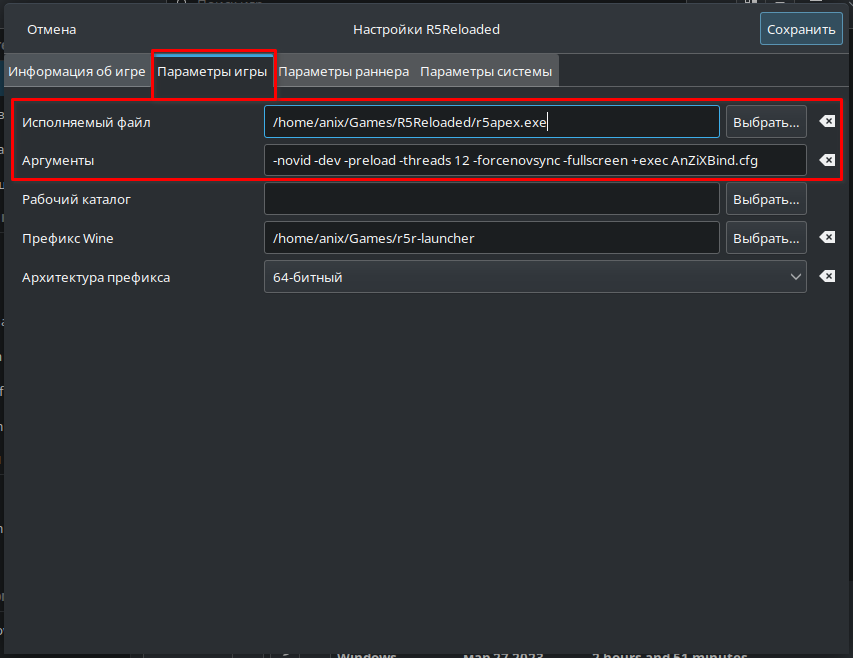
Task: Go to the Параметры системы tab
Action: pyautogui.click(x=486, y=72)
